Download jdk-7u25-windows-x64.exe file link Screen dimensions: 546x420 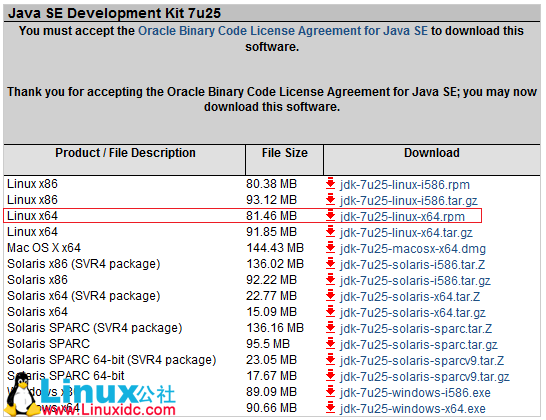click(413, 409)
